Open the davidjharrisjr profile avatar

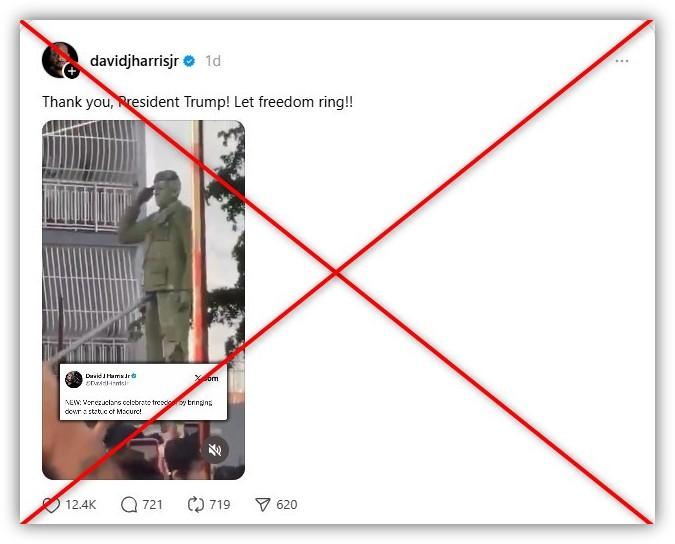click(x=59, y=60)
